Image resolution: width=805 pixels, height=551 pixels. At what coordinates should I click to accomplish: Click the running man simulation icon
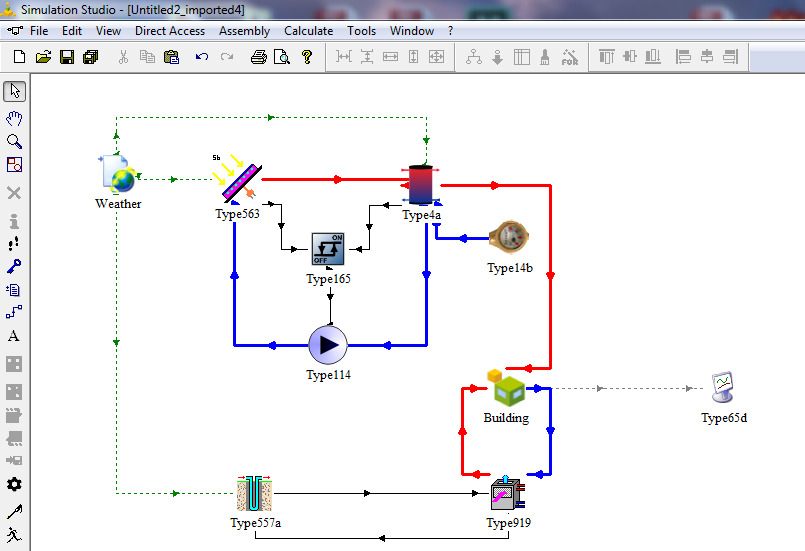click(14, 535)
